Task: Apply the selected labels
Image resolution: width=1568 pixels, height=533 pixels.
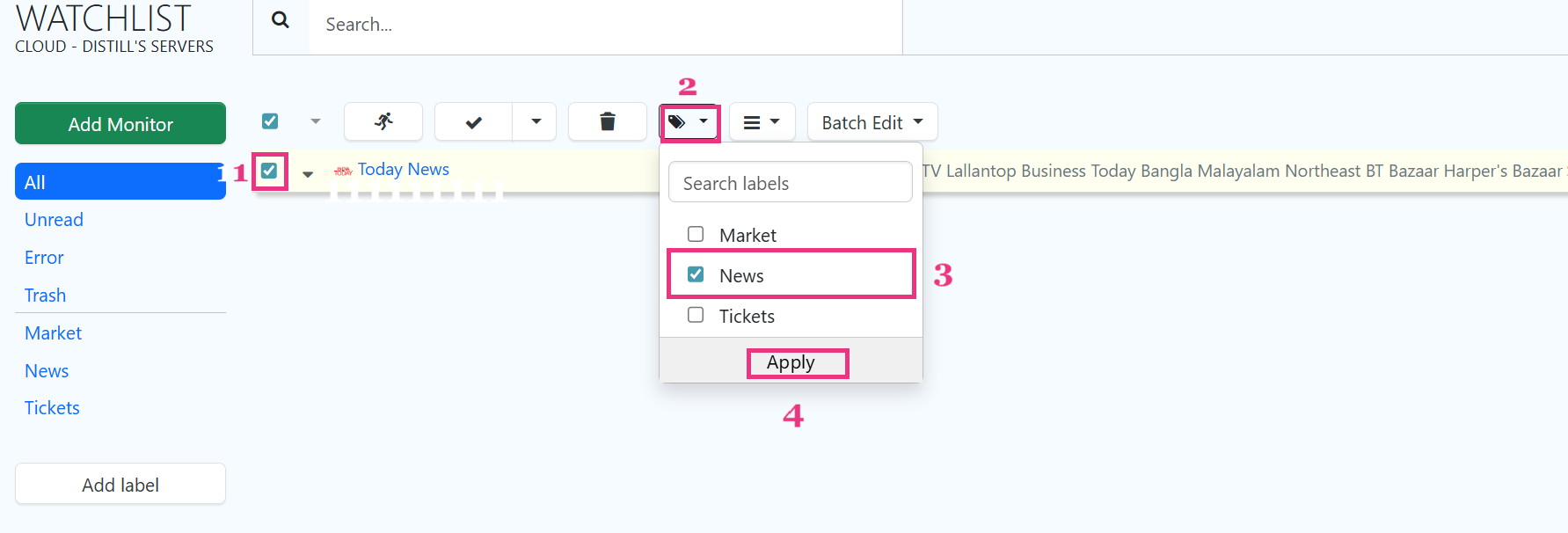Action: [x=791, y=362]
